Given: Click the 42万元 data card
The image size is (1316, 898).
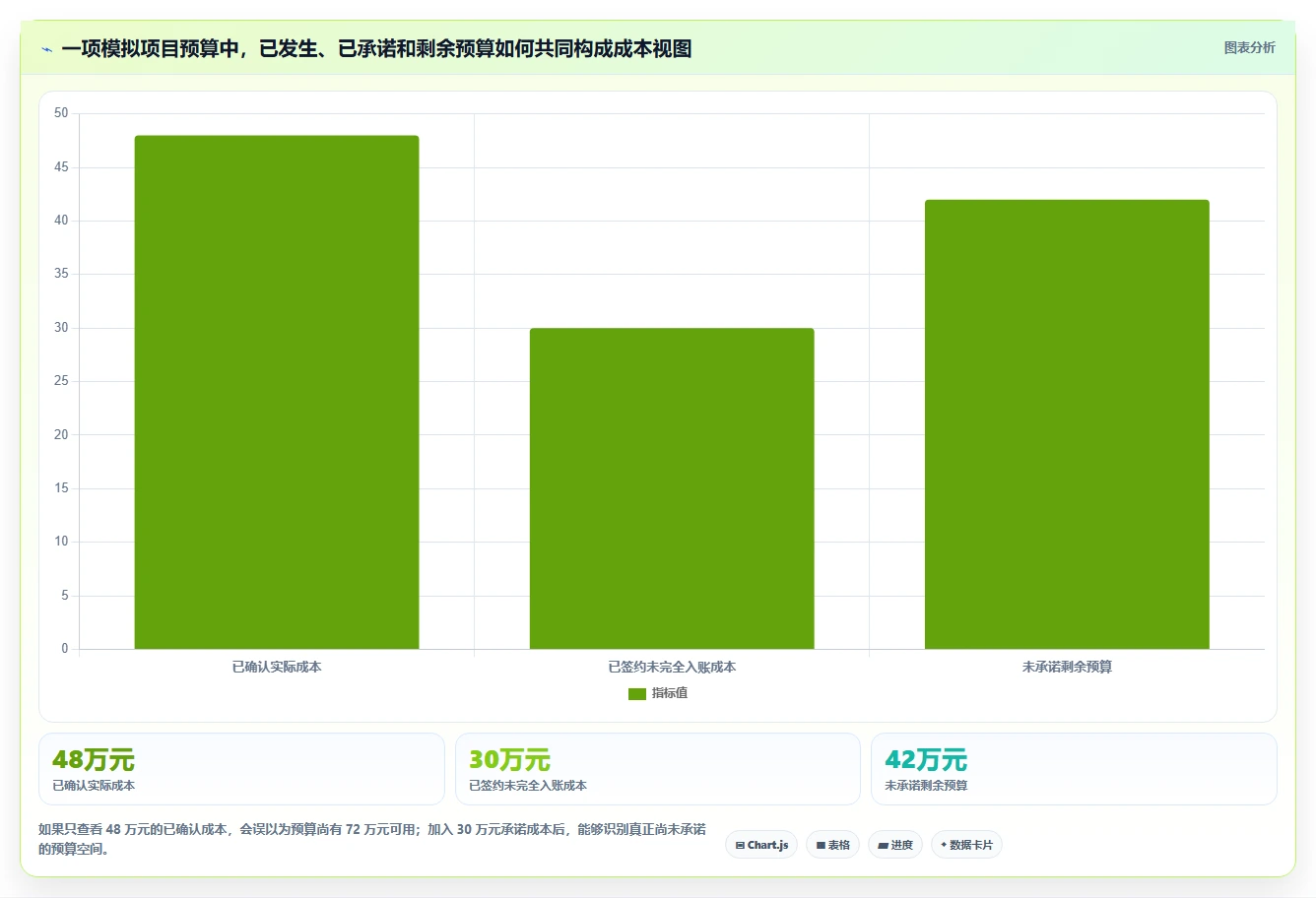Looking at the screenshot, I should click(x=1074, y=769).
